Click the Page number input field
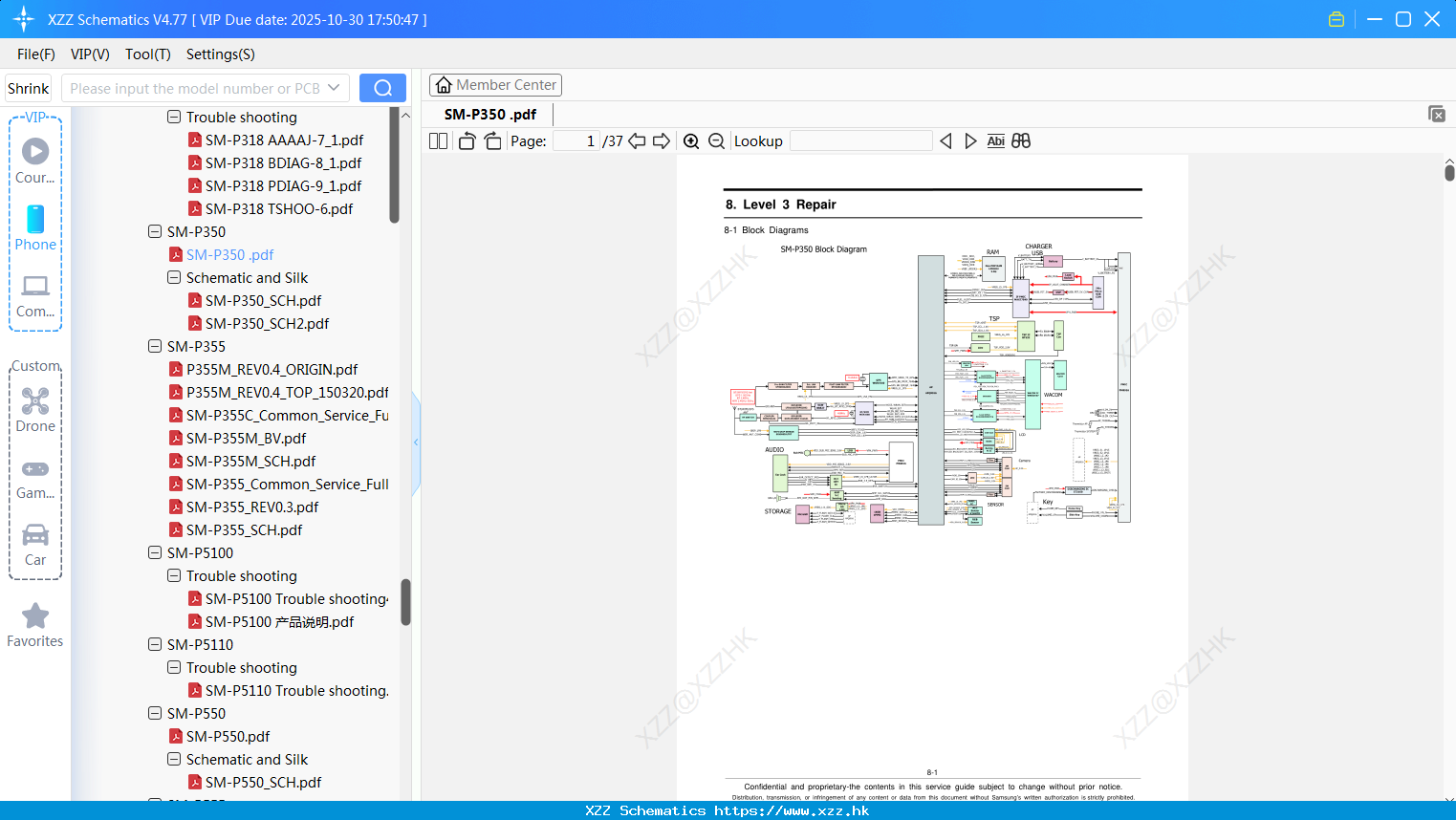The height and width of the screenshot is (820, 1456). [576, 141]
